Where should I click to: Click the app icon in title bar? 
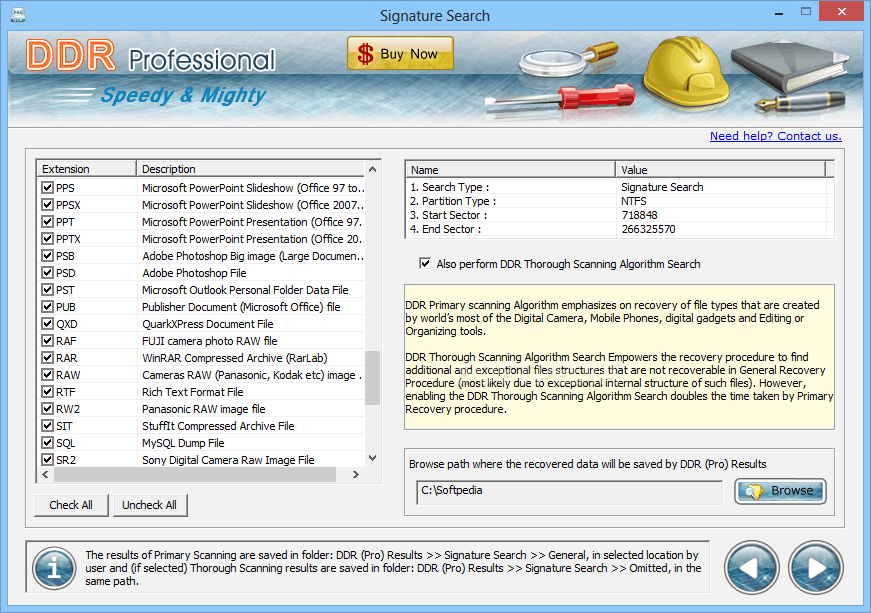pos(18,15)
